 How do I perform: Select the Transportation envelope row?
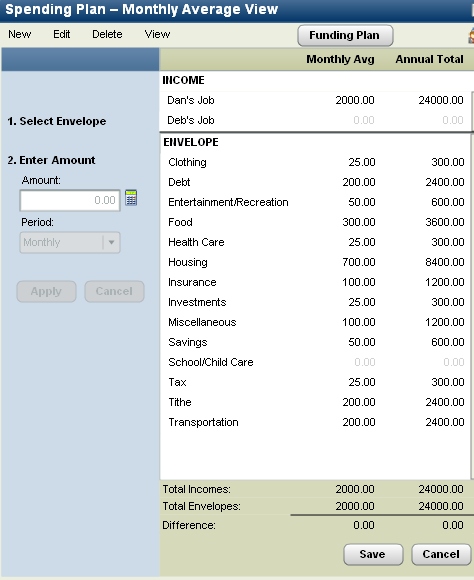[x=315, y=422]
